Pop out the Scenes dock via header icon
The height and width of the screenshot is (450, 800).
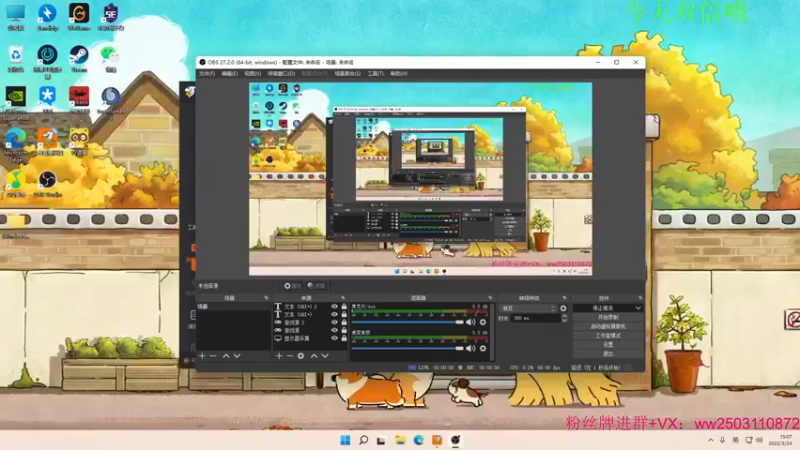click(266, 297)
